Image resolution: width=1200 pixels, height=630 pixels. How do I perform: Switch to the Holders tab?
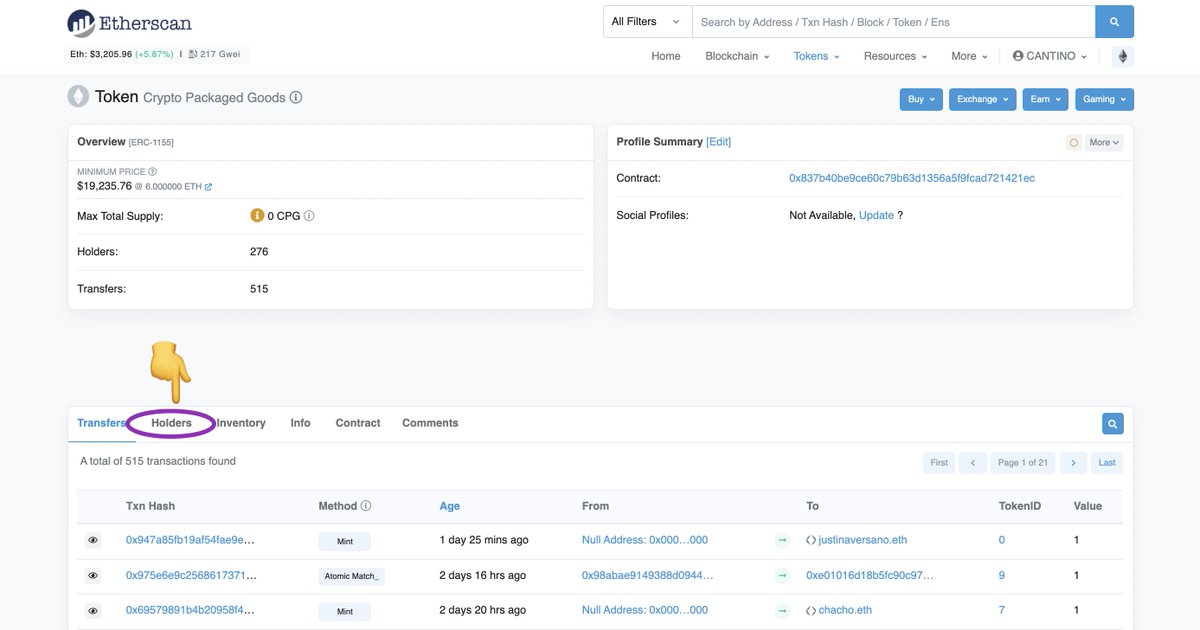pos(172,423)
